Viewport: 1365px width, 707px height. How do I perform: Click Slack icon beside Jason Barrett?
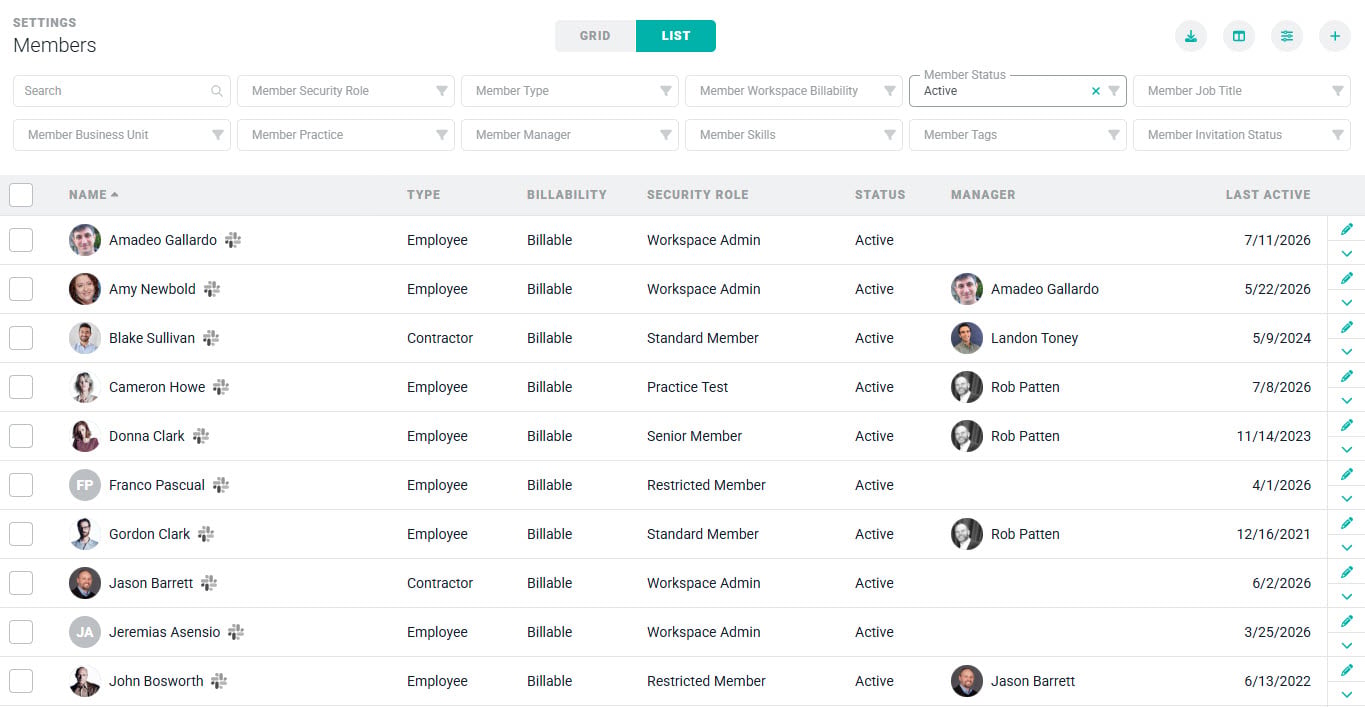pos(209,583)
